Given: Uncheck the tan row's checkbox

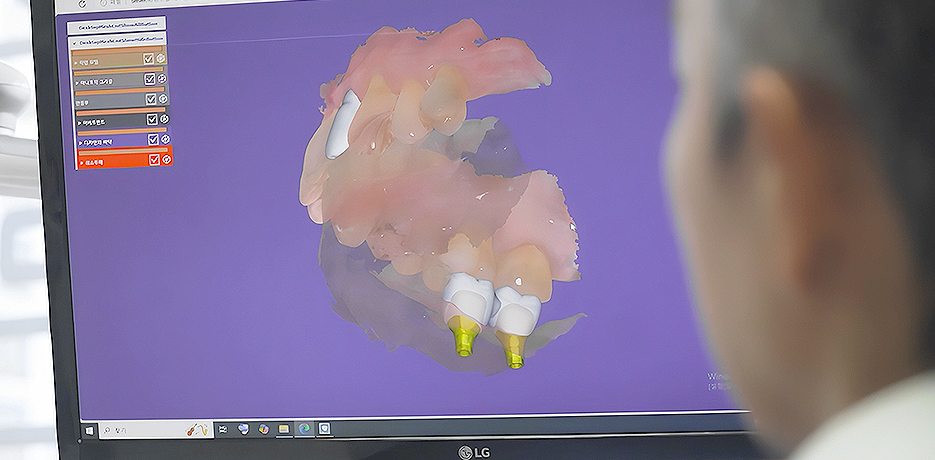Looking at the screenshot, I should pyautogui.click(x=148, y=58).
